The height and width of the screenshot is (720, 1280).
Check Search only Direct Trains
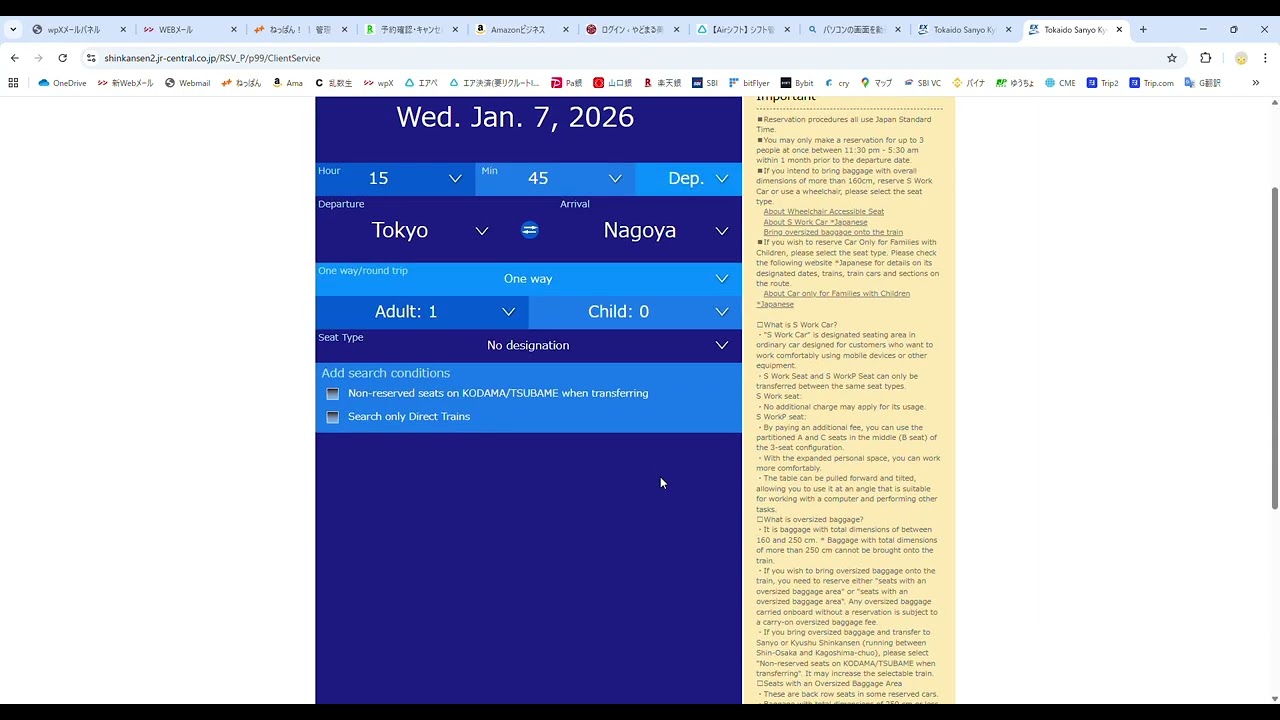tap(333, 417)
